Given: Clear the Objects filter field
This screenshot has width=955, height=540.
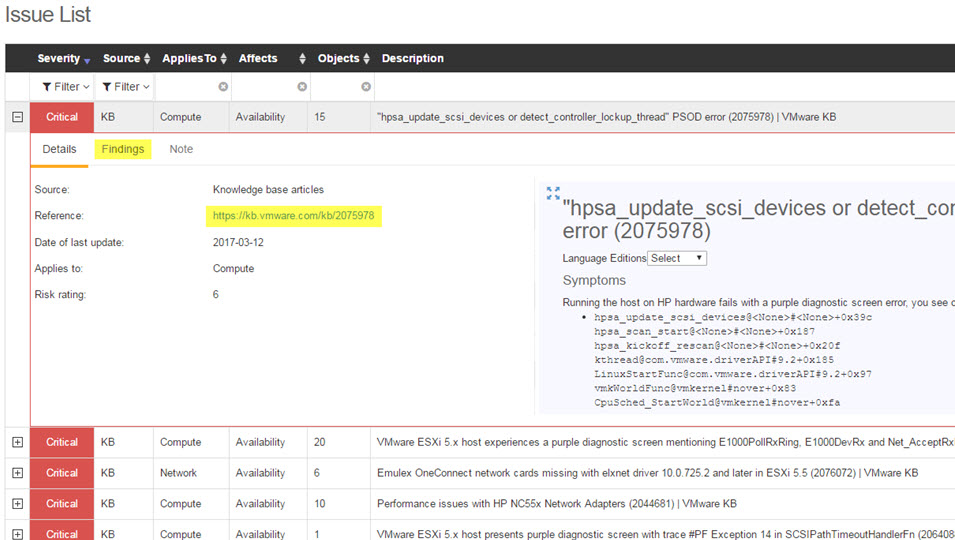Looking at the screenshot, I should click(366, 87).
